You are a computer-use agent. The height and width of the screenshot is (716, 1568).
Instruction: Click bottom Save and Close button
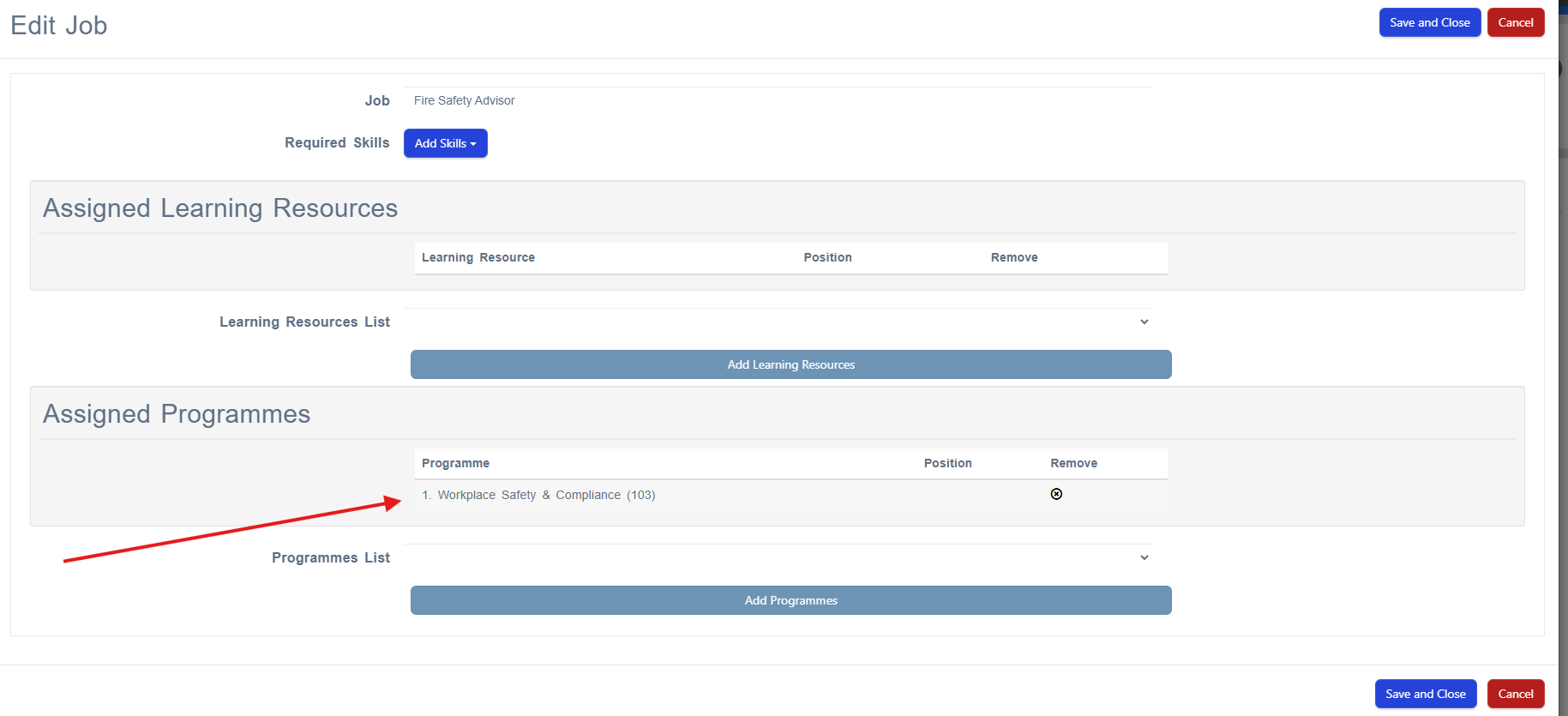(x=1426, y=694)
